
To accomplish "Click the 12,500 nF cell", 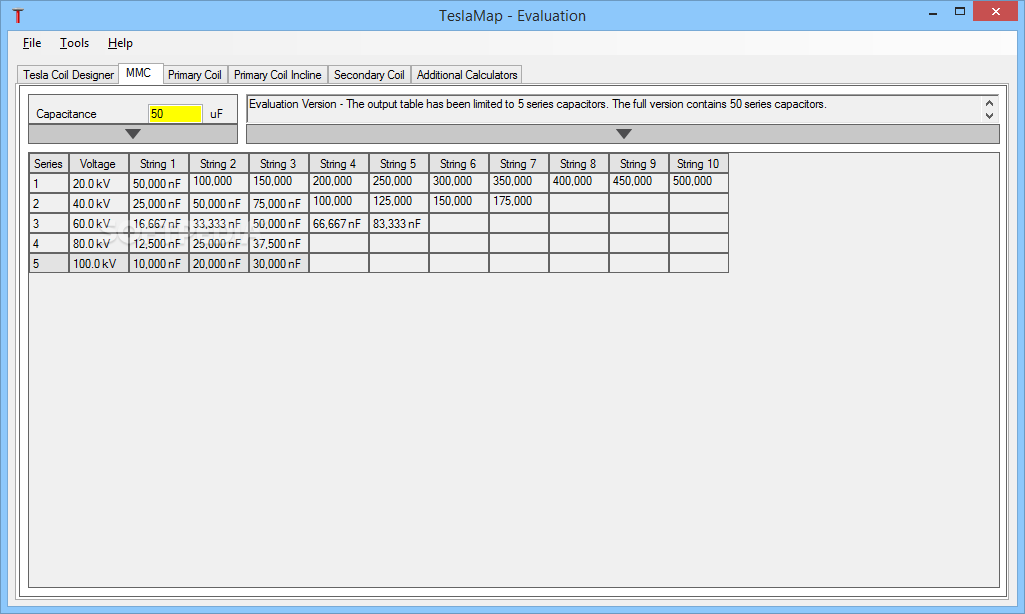I will tap(158, 243).
